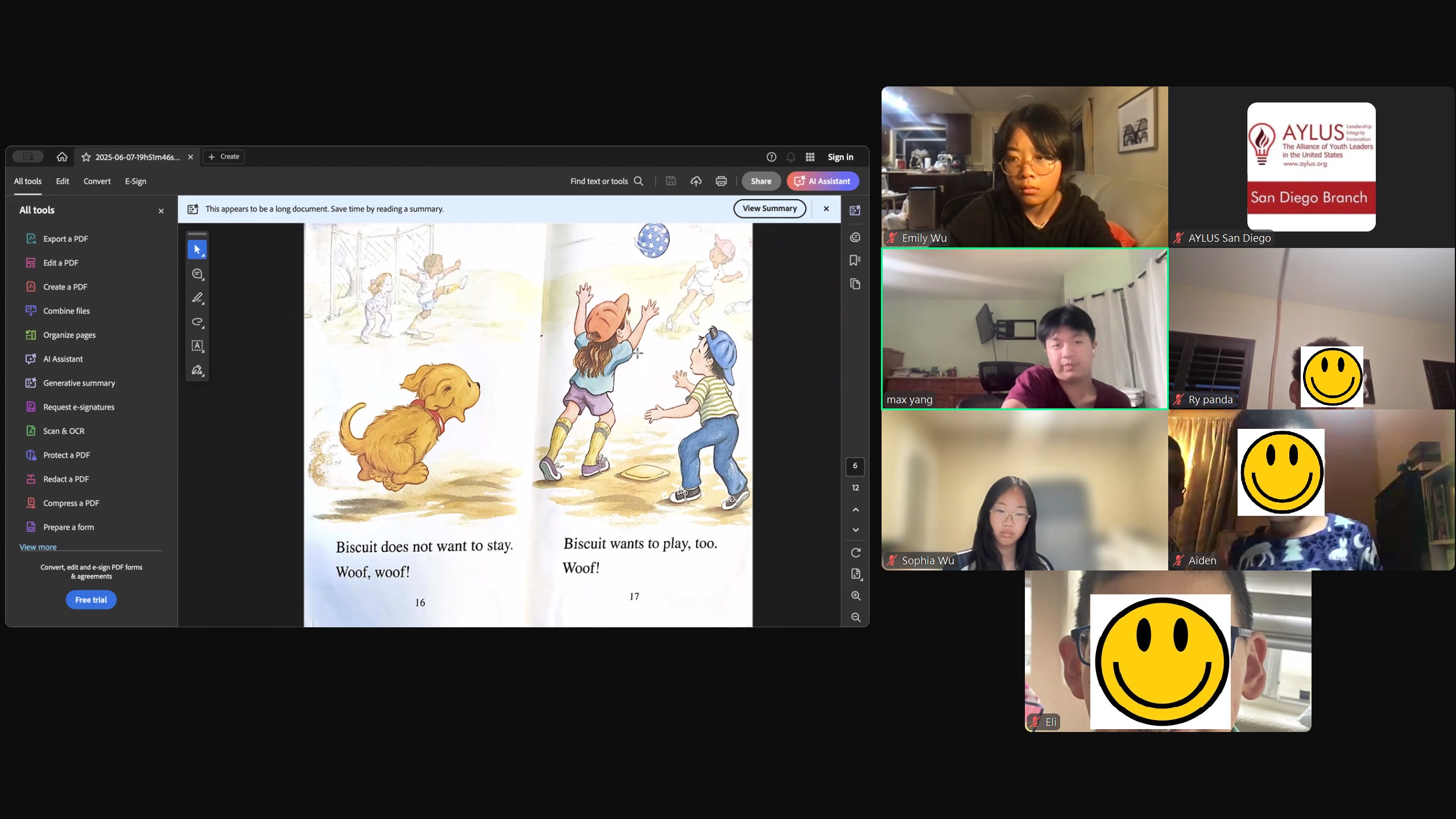This screenshot has width=1456, height=819.
Task: Choose the Fill & Sign pen tool
Action: [x=197, y=370]
